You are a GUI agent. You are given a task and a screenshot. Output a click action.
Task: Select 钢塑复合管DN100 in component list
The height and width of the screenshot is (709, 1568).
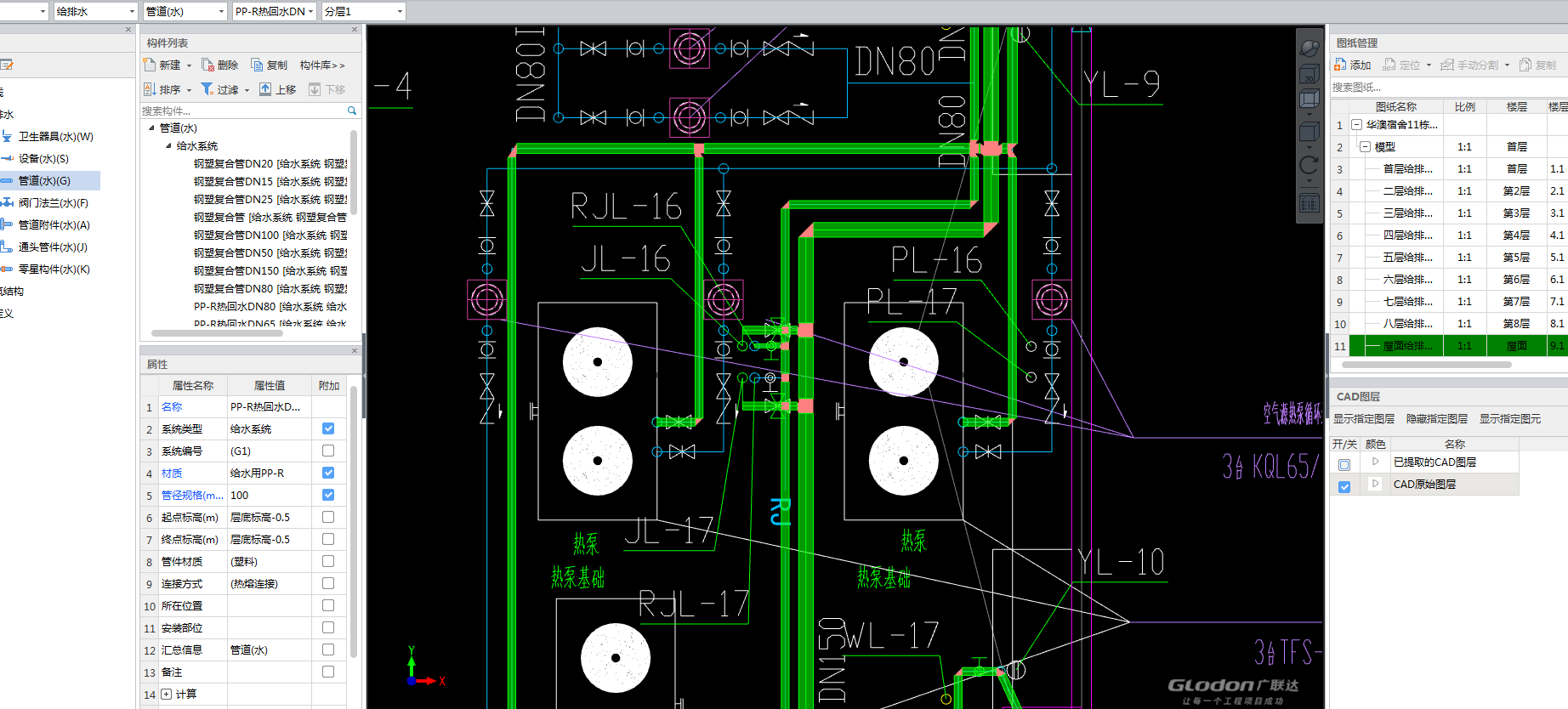[270, 235]
